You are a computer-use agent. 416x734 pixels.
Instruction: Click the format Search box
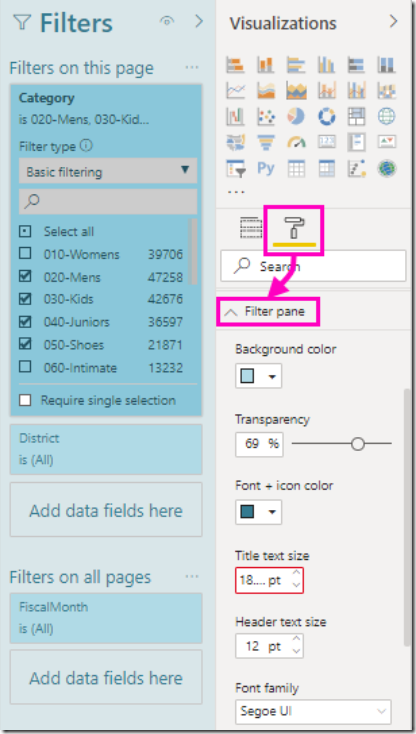coord(313,266)
